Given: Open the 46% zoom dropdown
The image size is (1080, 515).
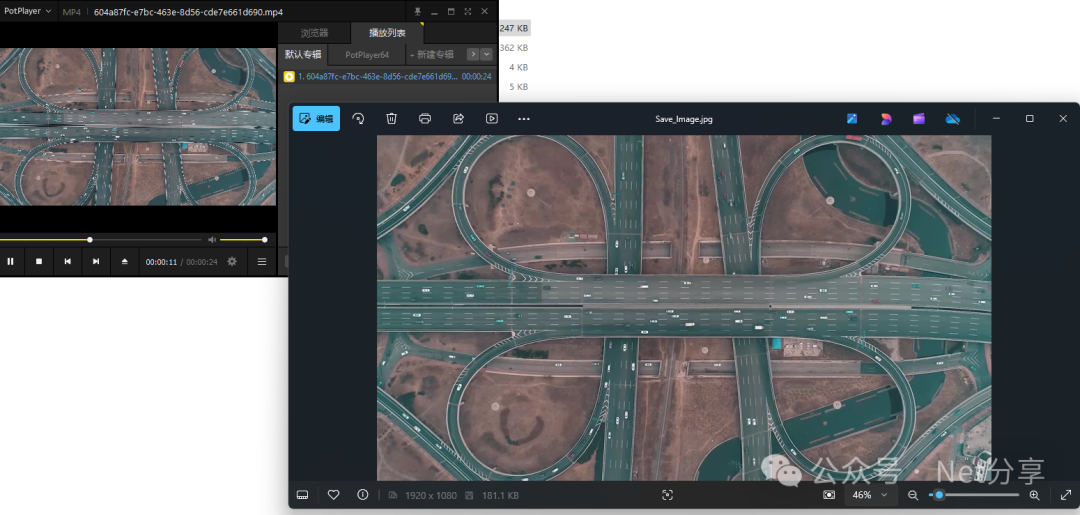Looking at the screenshot, I should click(866, 495).
